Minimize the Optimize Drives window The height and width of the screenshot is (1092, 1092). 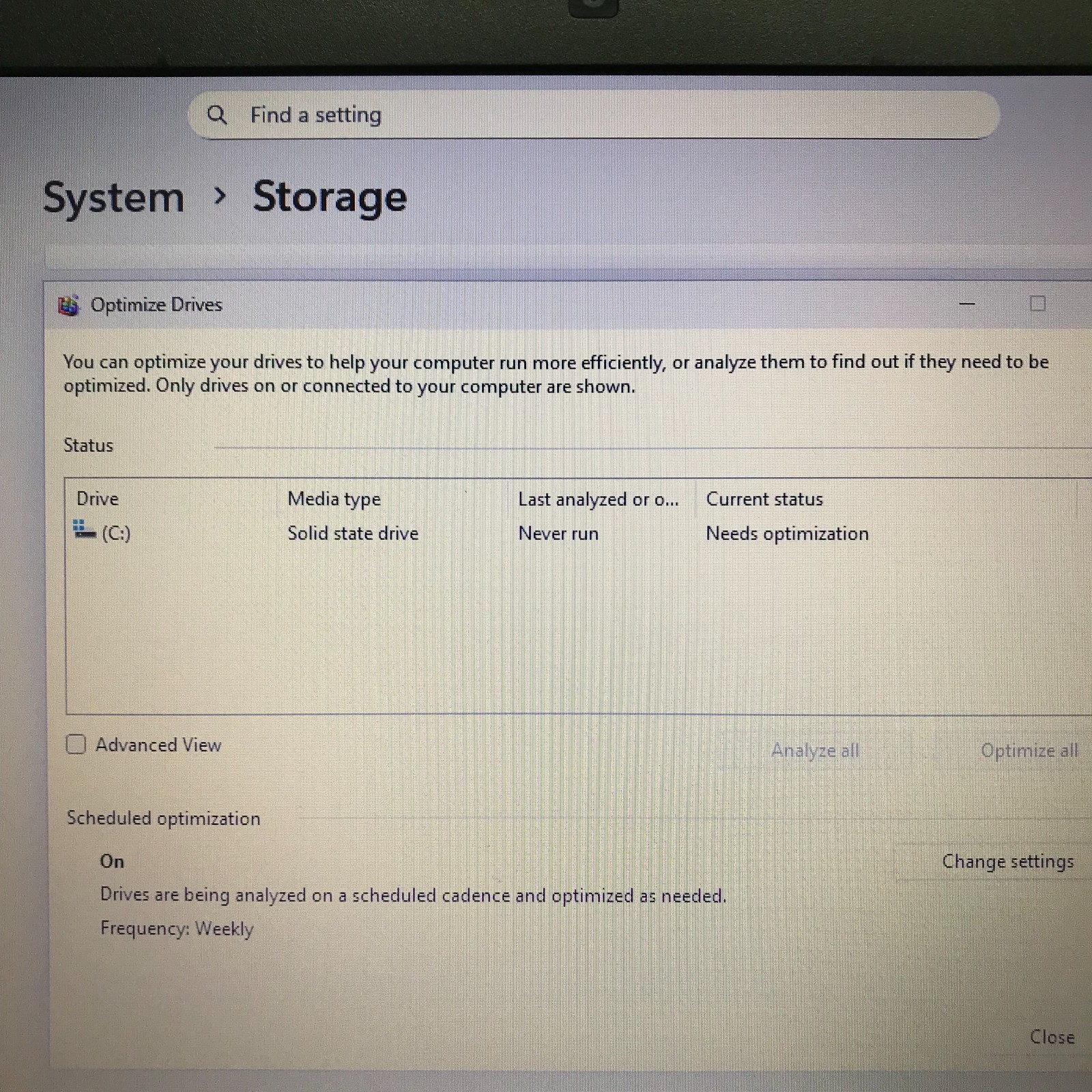click(x=966, y=304)
